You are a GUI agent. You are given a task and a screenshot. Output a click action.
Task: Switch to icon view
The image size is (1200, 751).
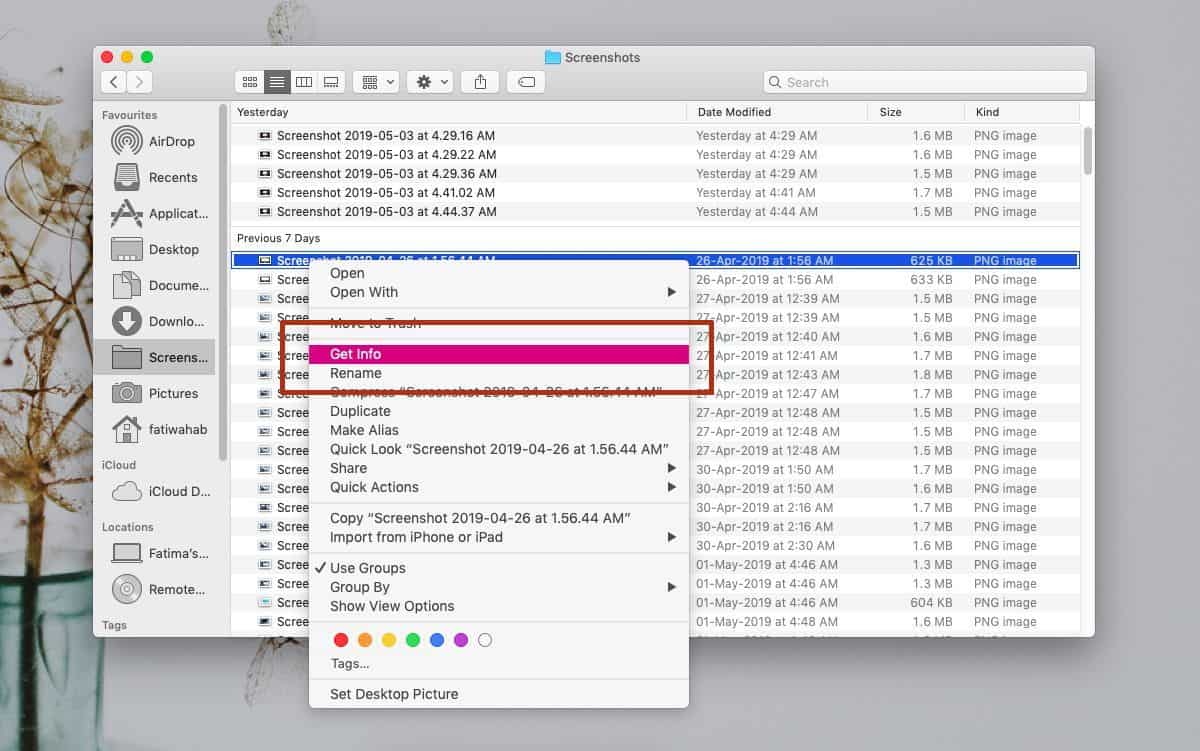point(250,82)
